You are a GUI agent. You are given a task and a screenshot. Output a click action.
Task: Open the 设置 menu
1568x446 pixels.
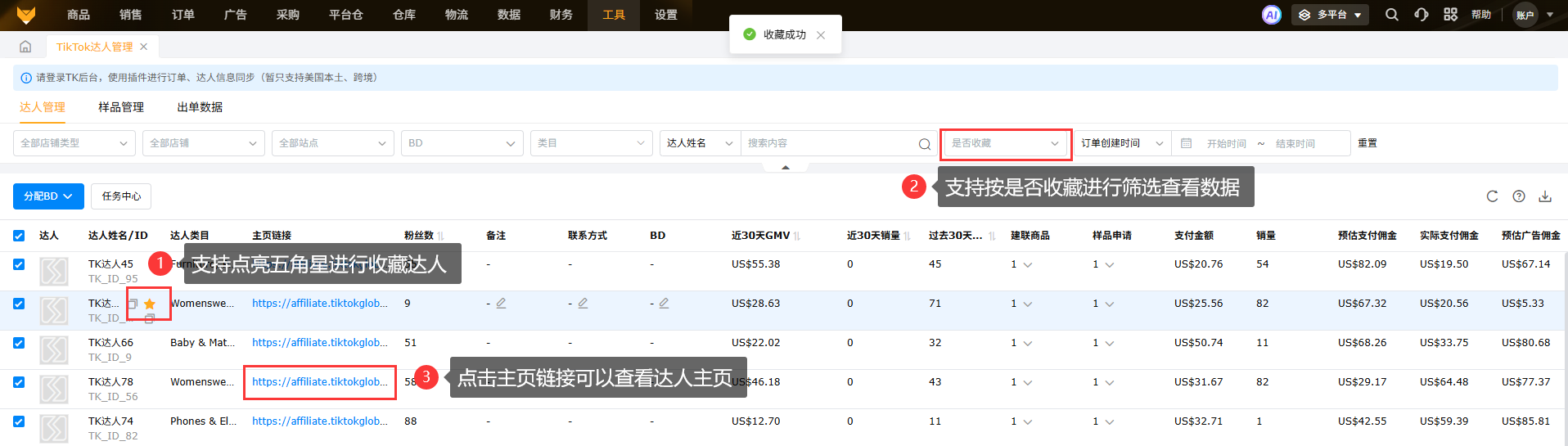666,15
